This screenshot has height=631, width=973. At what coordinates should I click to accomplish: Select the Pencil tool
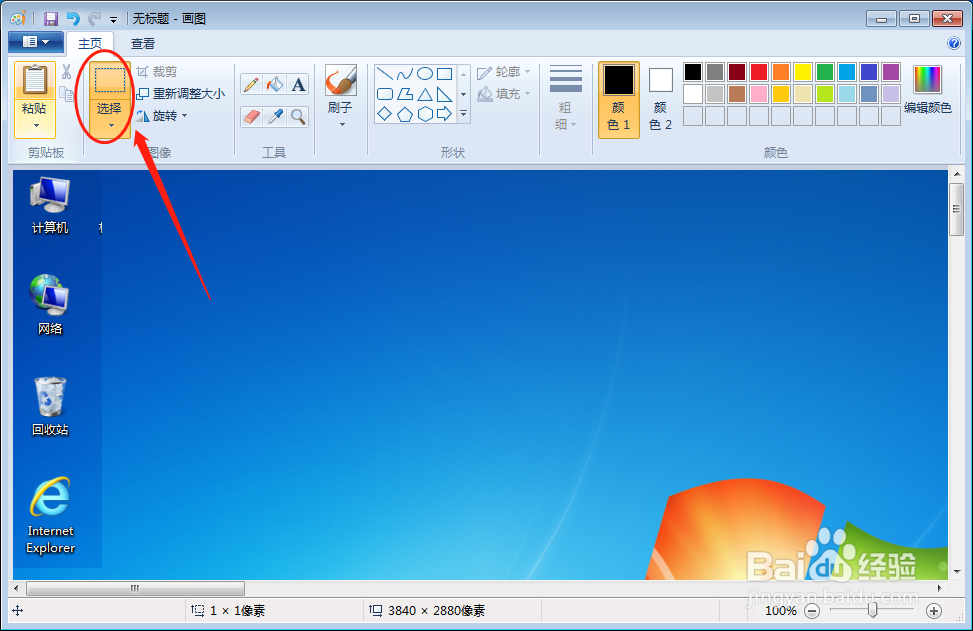click(251, 84)
